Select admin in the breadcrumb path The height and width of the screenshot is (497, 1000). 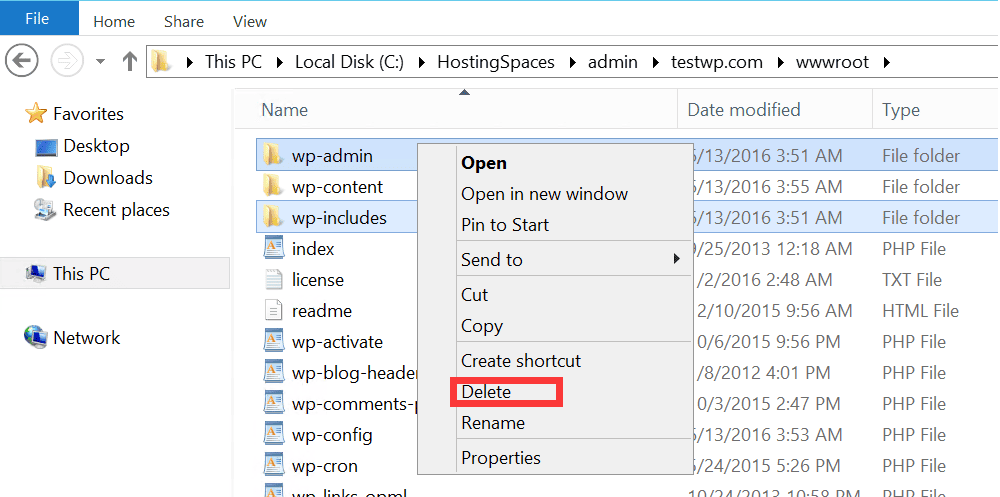pos(612,63)
